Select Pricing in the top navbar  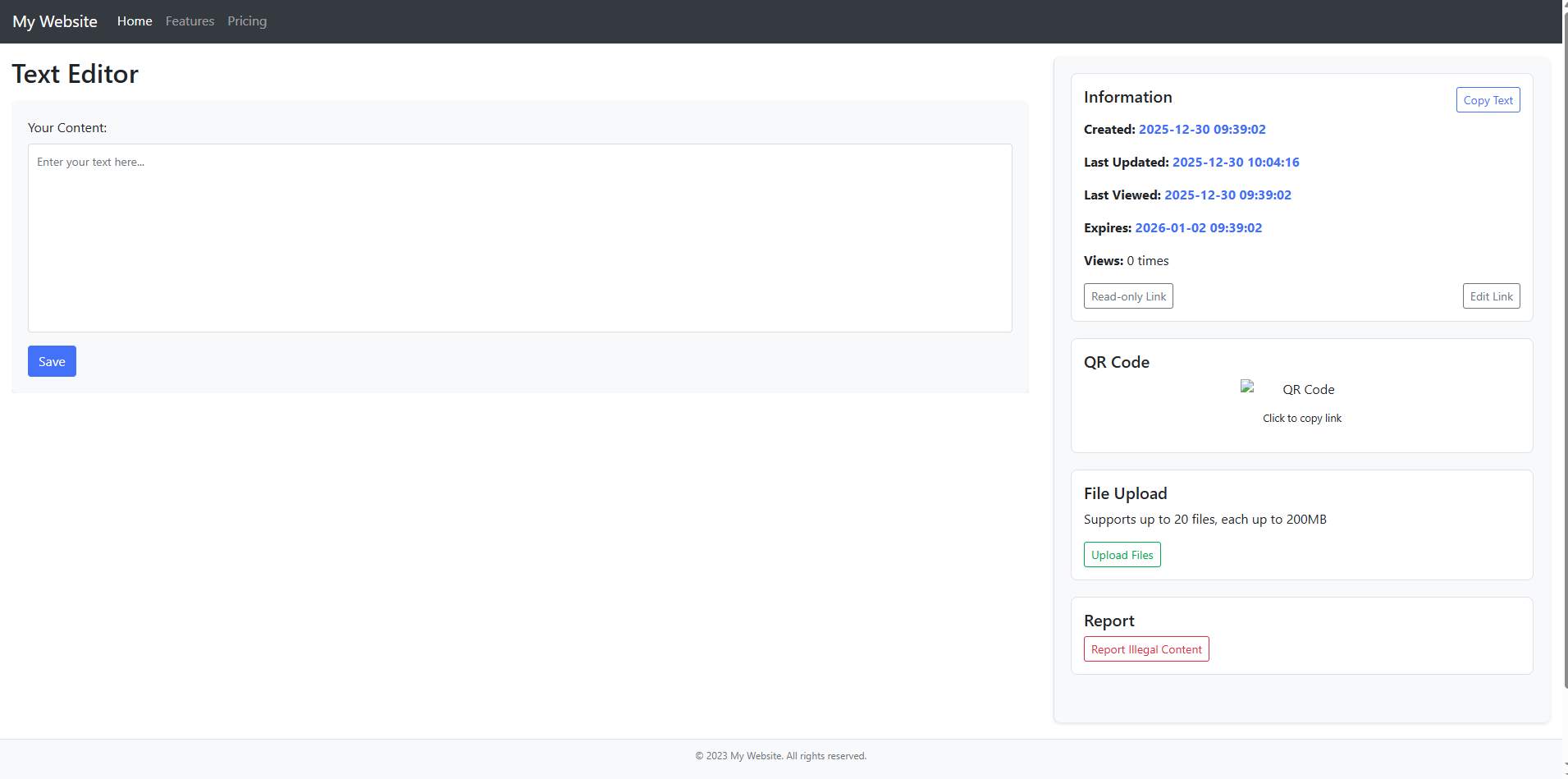[x=247, y=21]
